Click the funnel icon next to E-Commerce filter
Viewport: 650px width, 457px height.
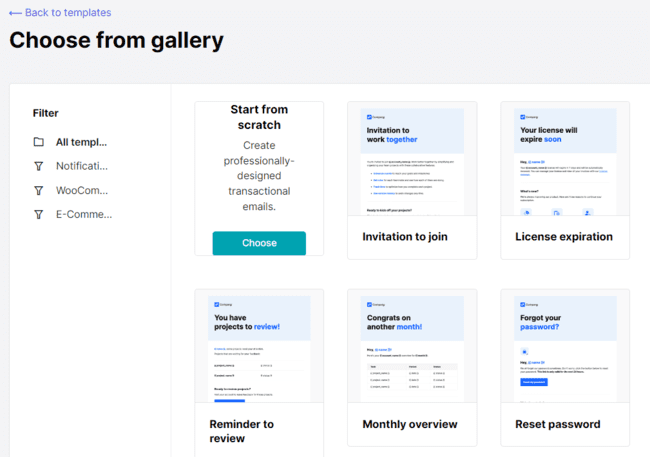[x=38, y=214]
